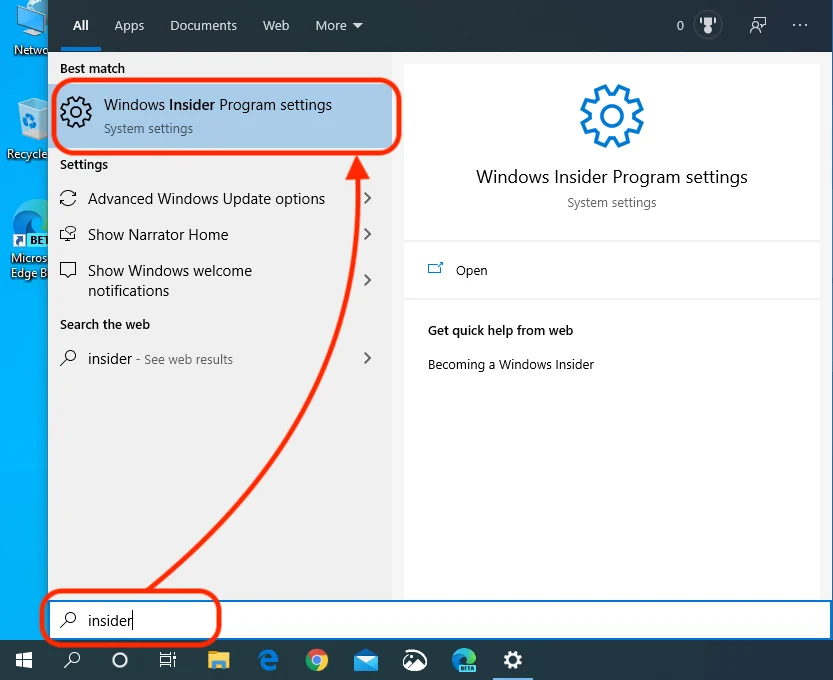Viewport: 833px width, 680px height.
Task: Switch to the All tab
Action: [x=81, y=26]
